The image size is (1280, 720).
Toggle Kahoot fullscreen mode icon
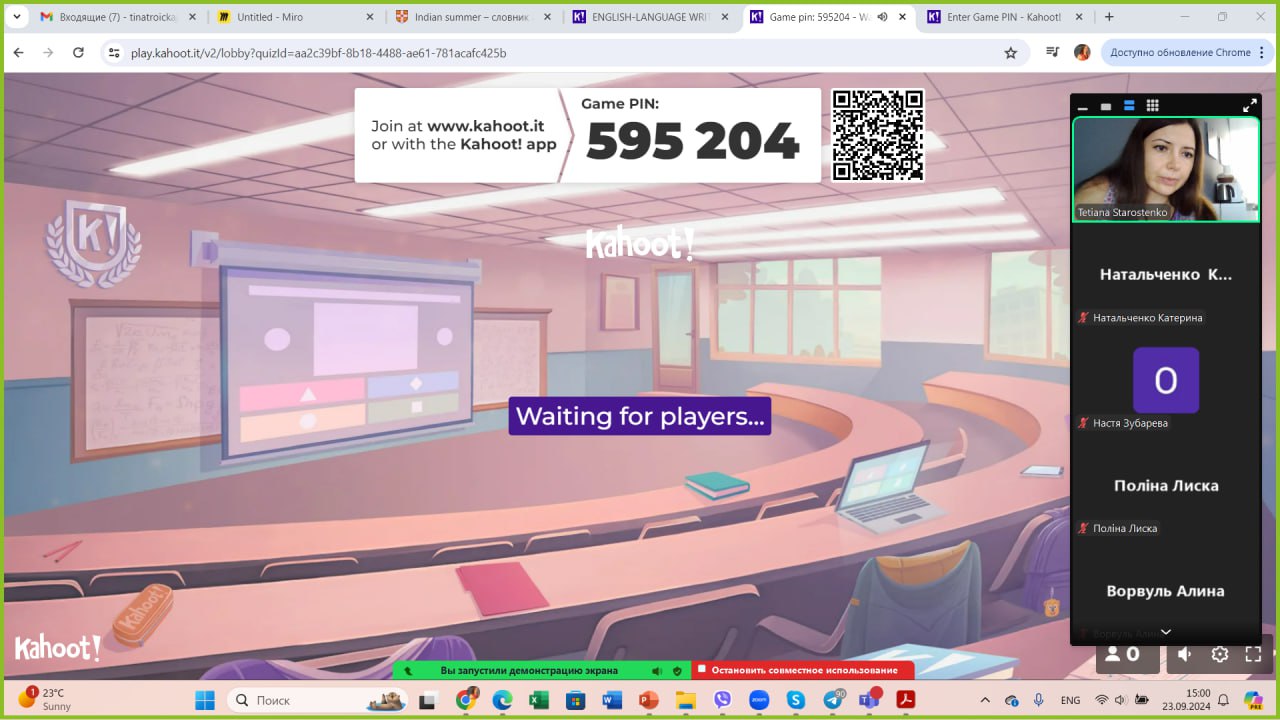click(1253, 654)
